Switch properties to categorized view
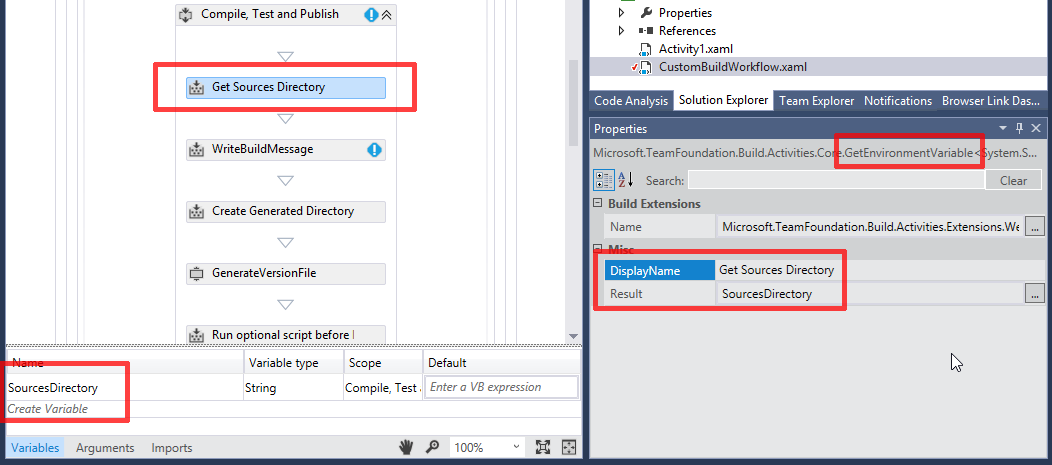 tap(604, 180)
